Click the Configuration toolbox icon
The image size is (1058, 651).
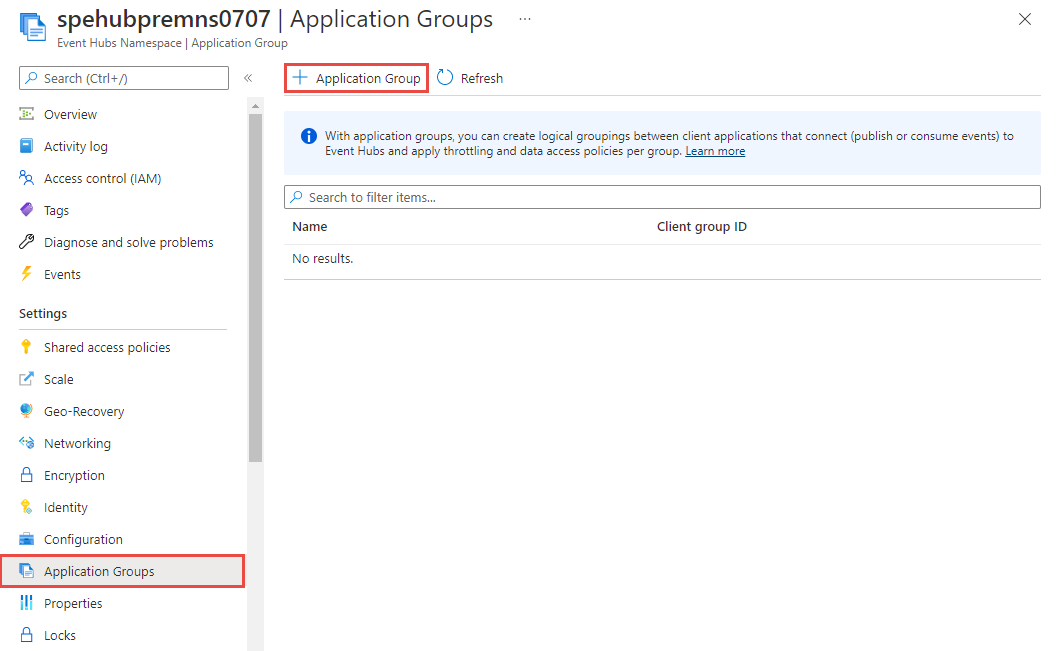tap(26, 539)
